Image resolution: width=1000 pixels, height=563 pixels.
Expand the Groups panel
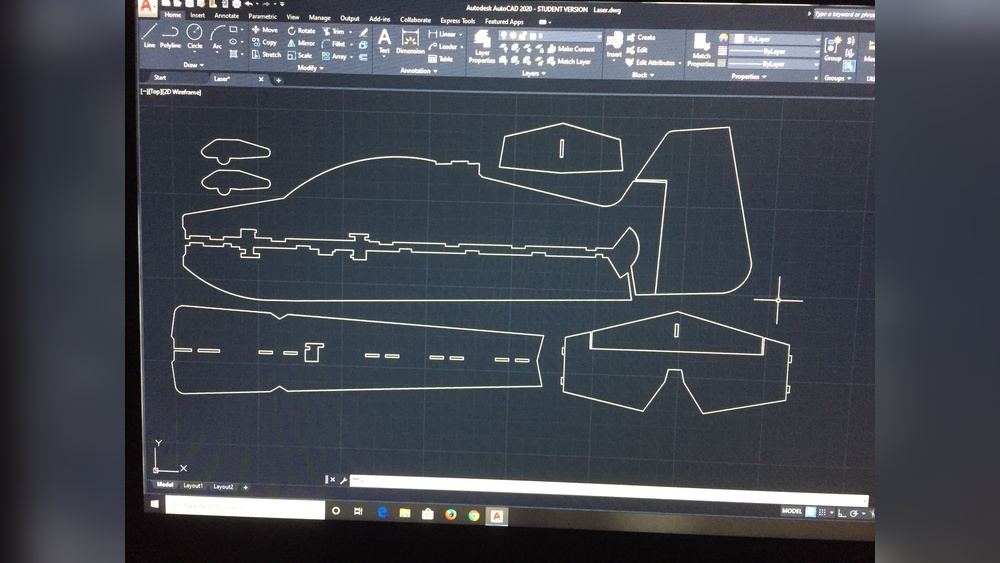click(838, 78)
